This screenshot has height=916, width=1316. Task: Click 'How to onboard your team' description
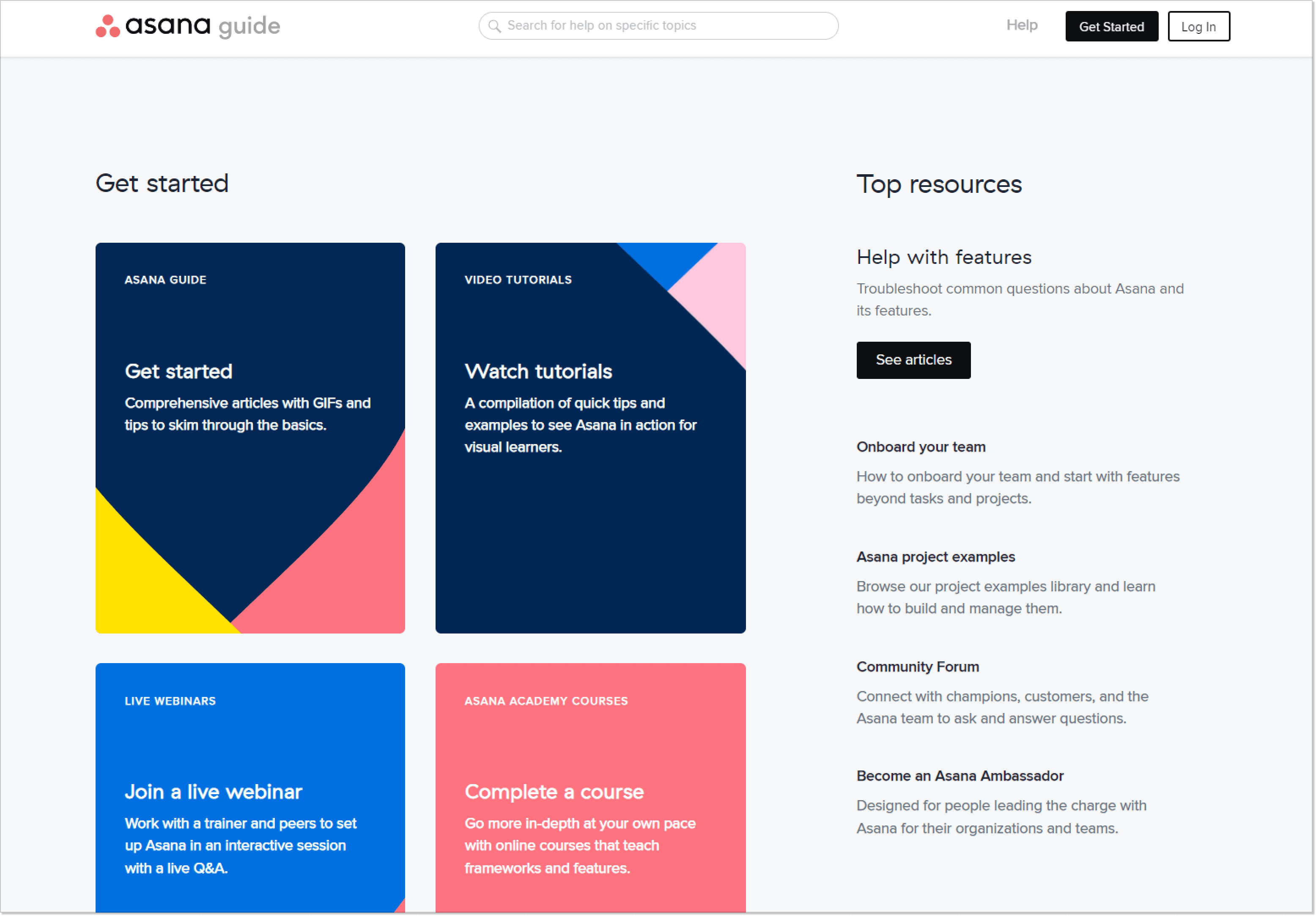(1018, 487)
